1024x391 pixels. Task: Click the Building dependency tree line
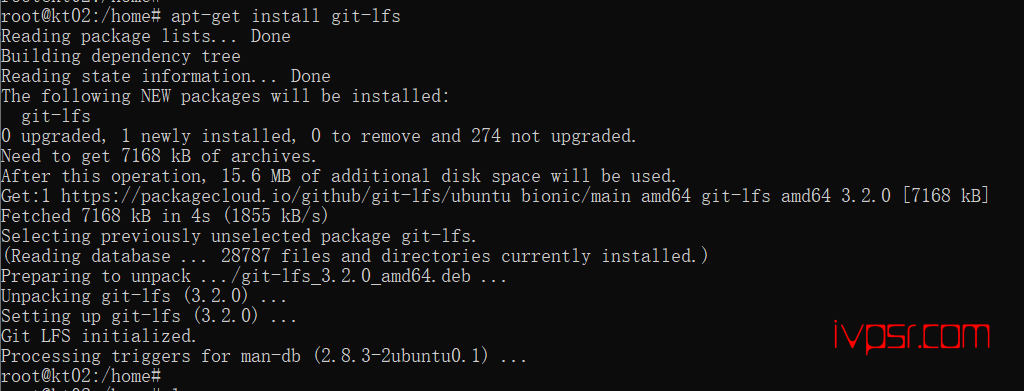(121, 57)
